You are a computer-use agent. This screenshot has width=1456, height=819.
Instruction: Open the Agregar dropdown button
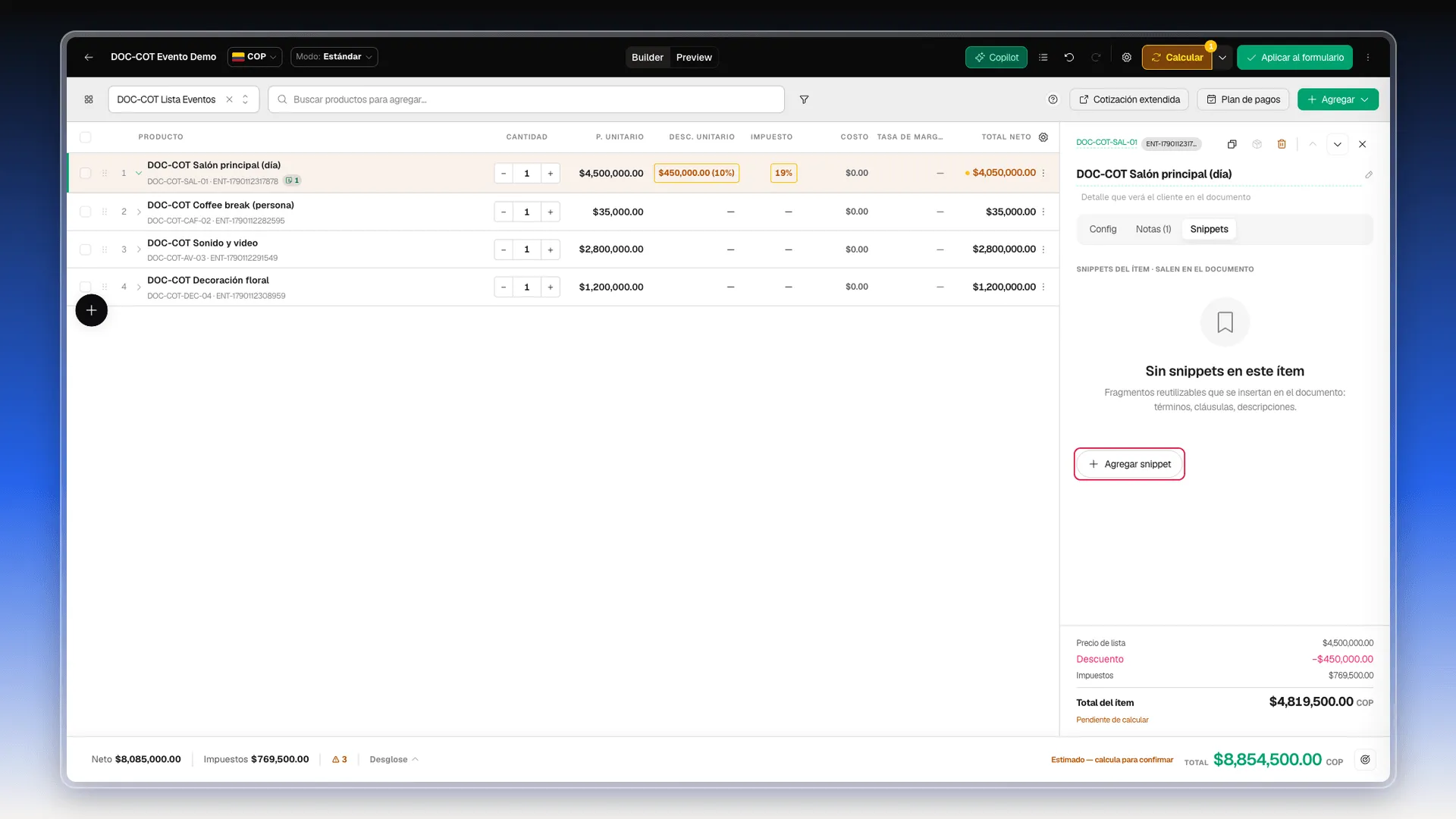coord(1338,99)
